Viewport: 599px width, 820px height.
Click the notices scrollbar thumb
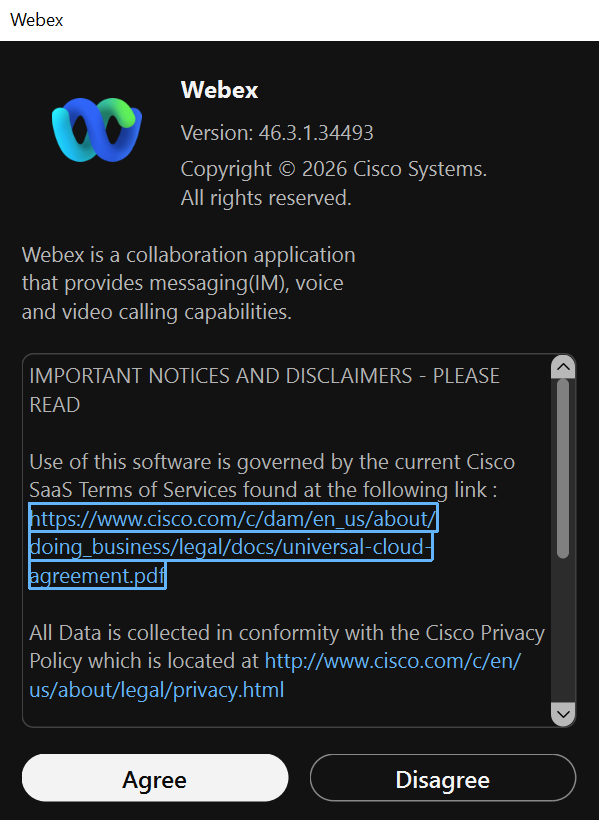[563, 469]
